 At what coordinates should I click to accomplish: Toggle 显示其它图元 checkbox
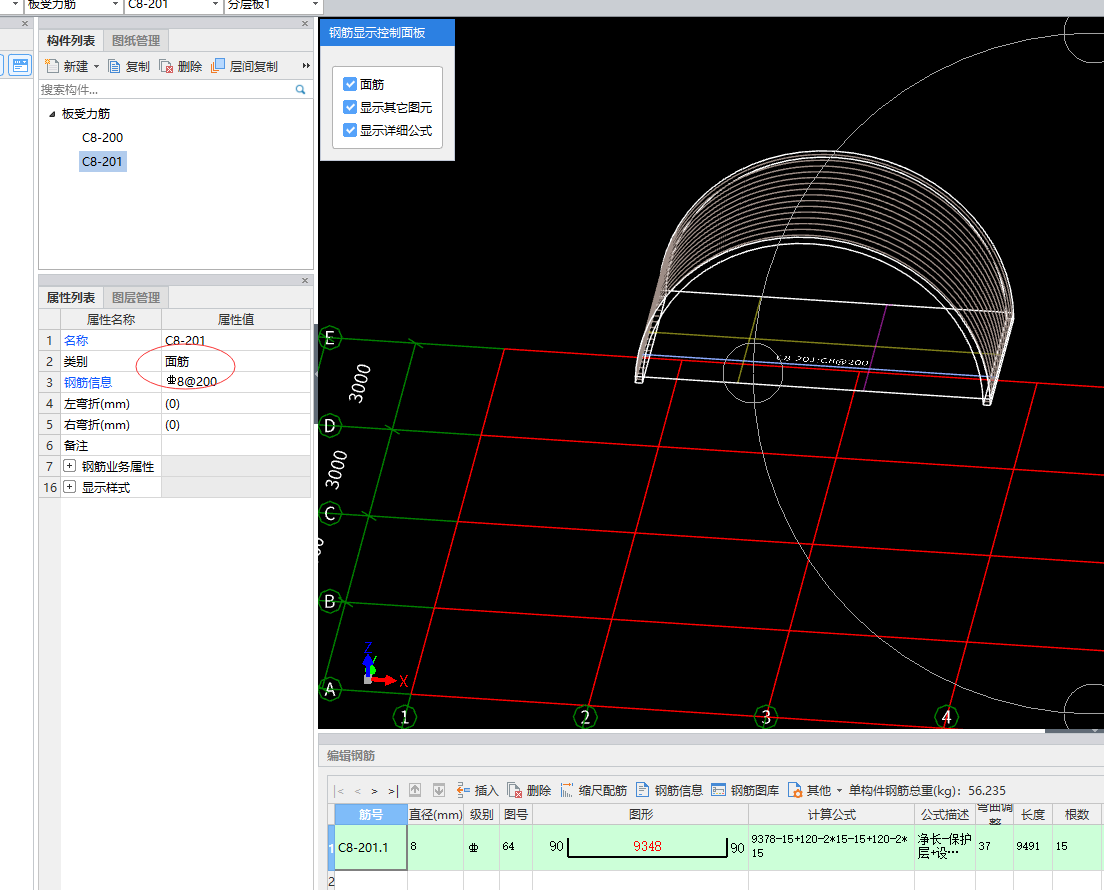pos(350,107)
